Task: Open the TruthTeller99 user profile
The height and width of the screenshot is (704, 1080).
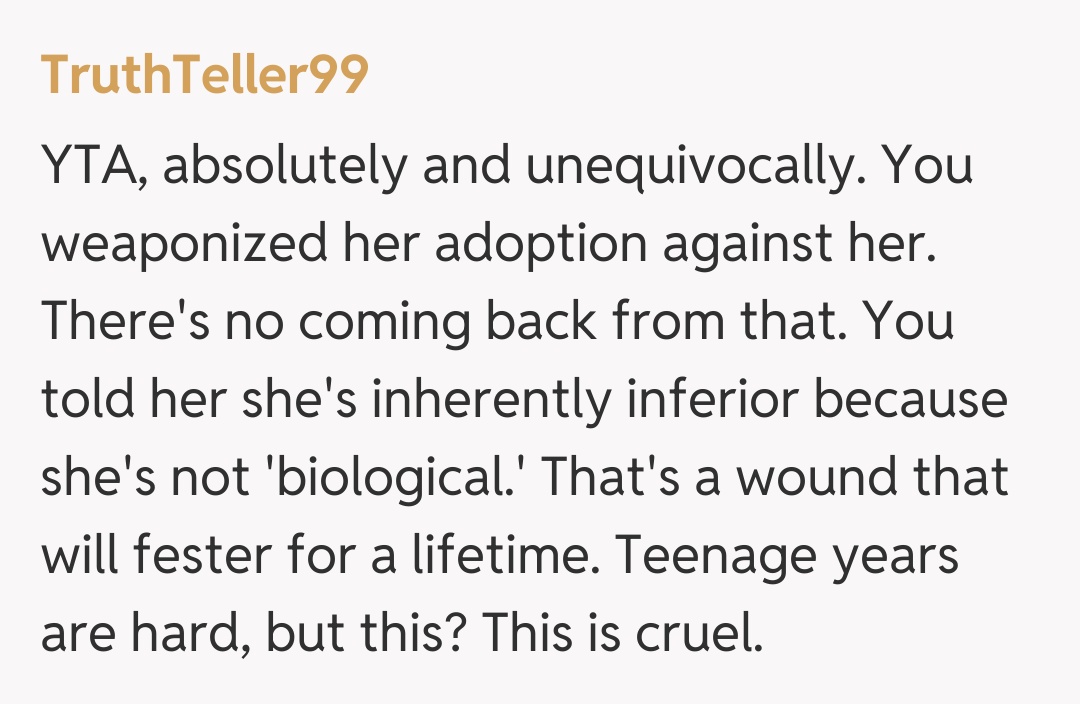Action: pos(205,76)
